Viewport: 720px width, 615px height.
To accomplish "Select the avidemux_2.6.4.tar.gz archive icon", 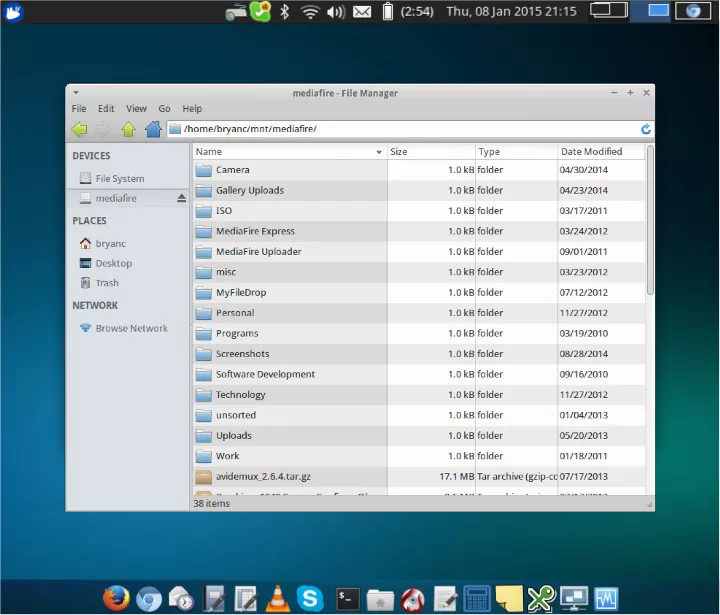I will click(203, 477).
